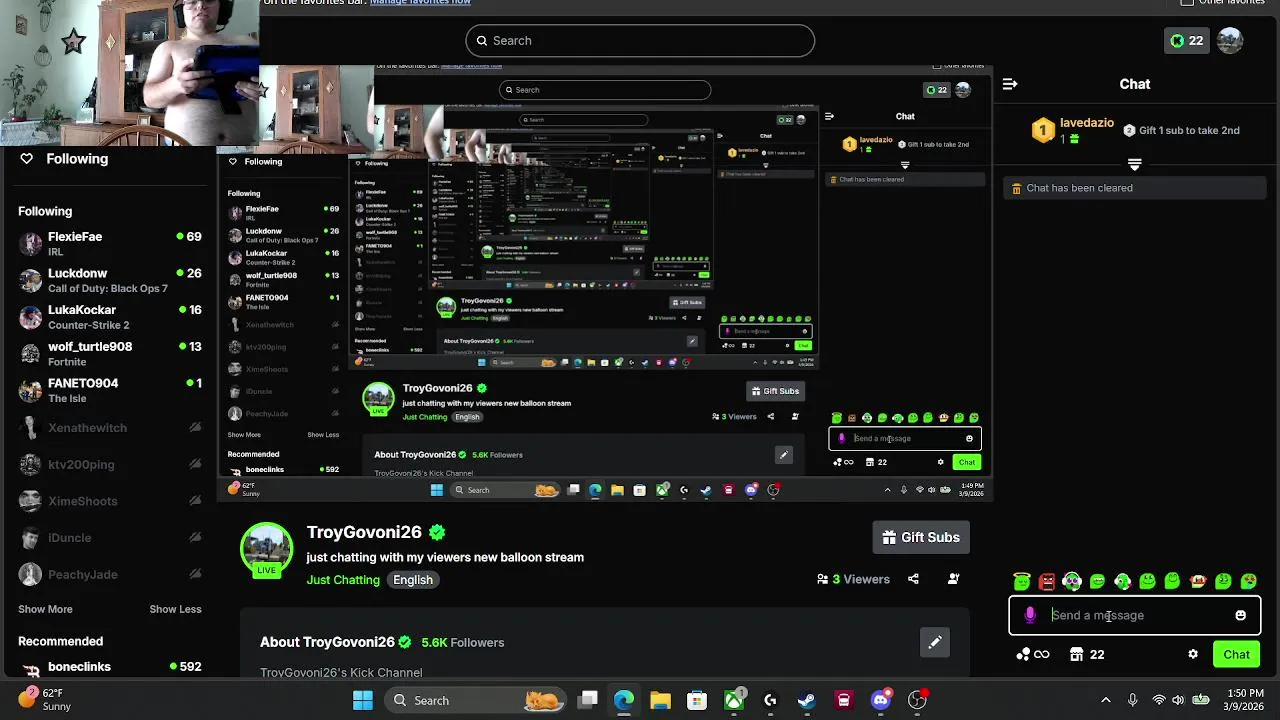Open the Just Chatting category link

pyautogui.click(x=343, y=580)
